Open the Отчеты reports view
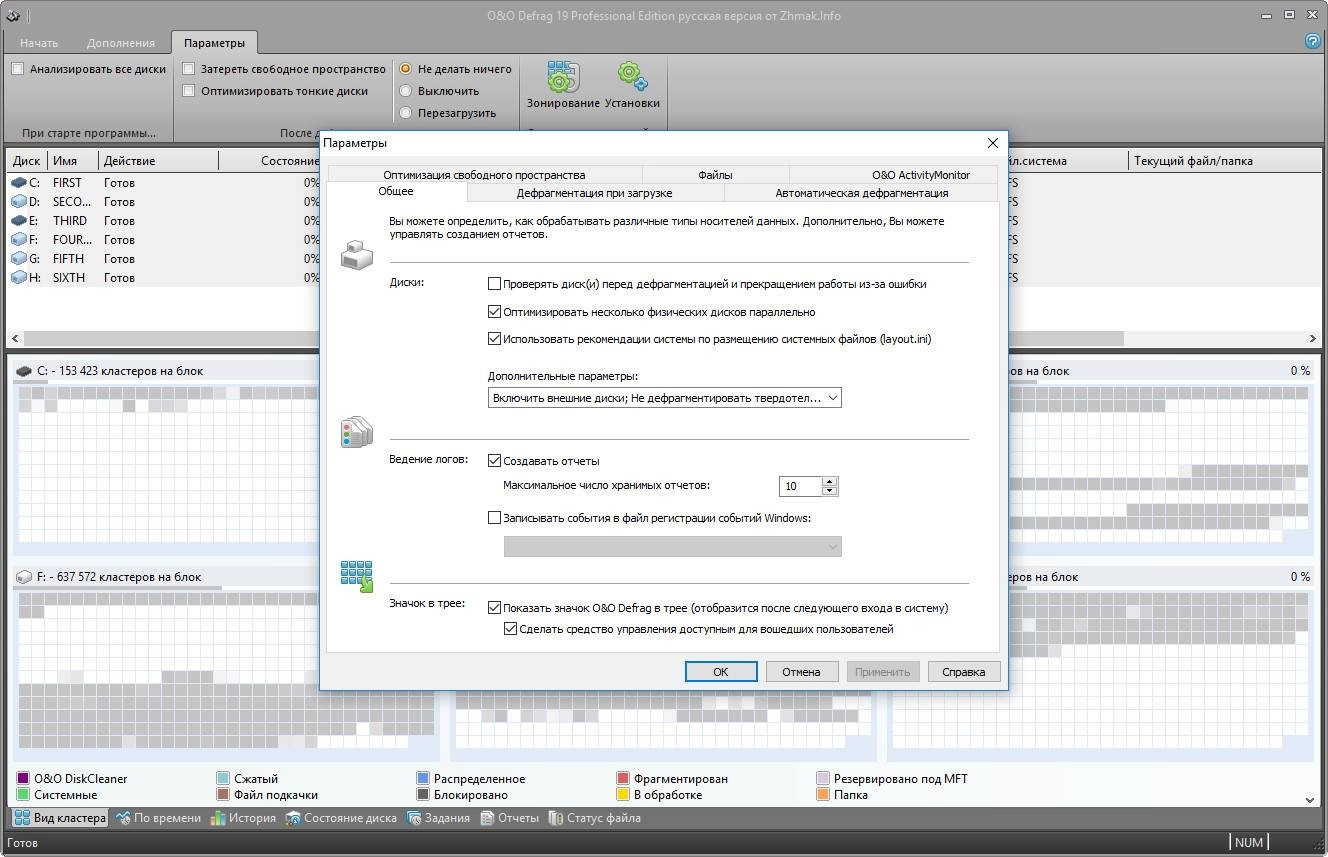The image size is (1328, 857). (509, 818)
